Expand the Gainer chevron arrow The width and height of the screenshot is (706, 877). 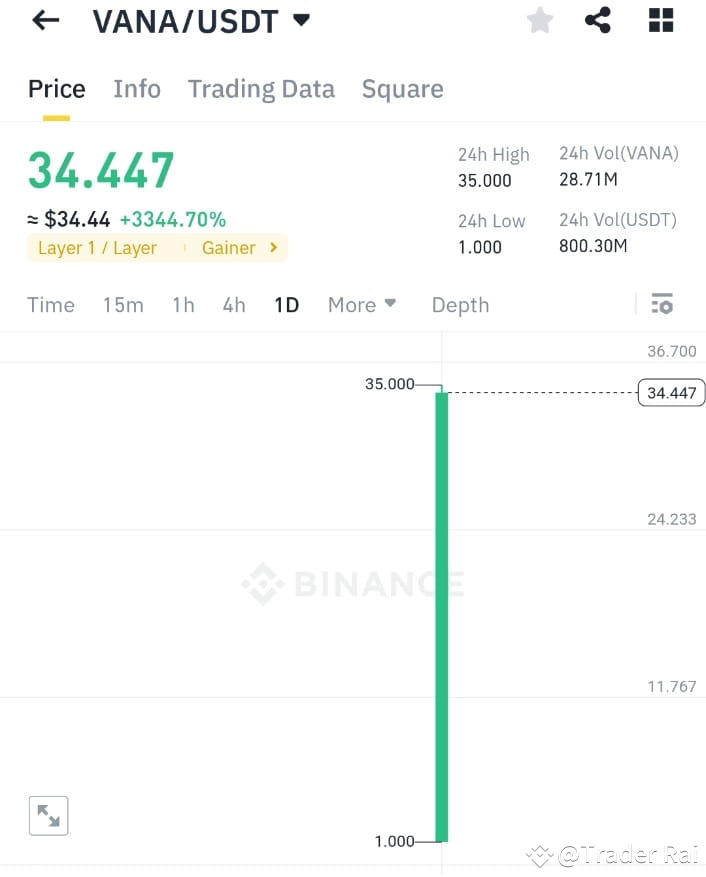[272, 247]
